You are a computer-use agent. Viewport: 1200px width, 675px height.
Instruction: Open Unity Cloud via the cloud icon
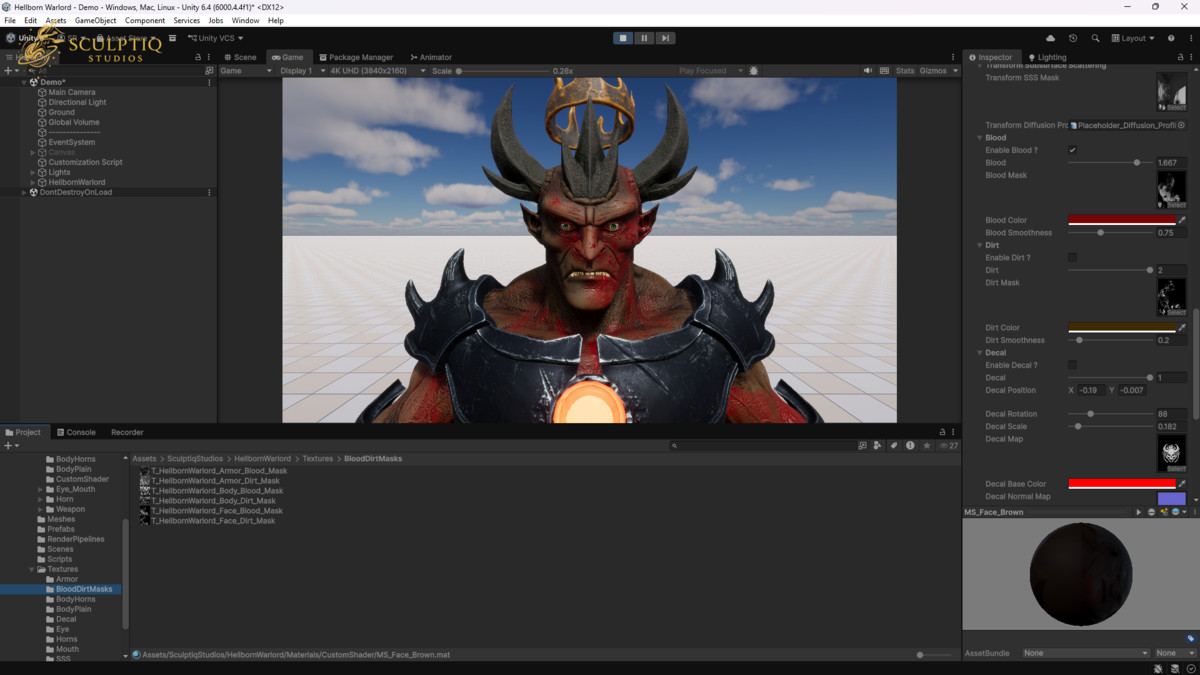[1050, 38]
